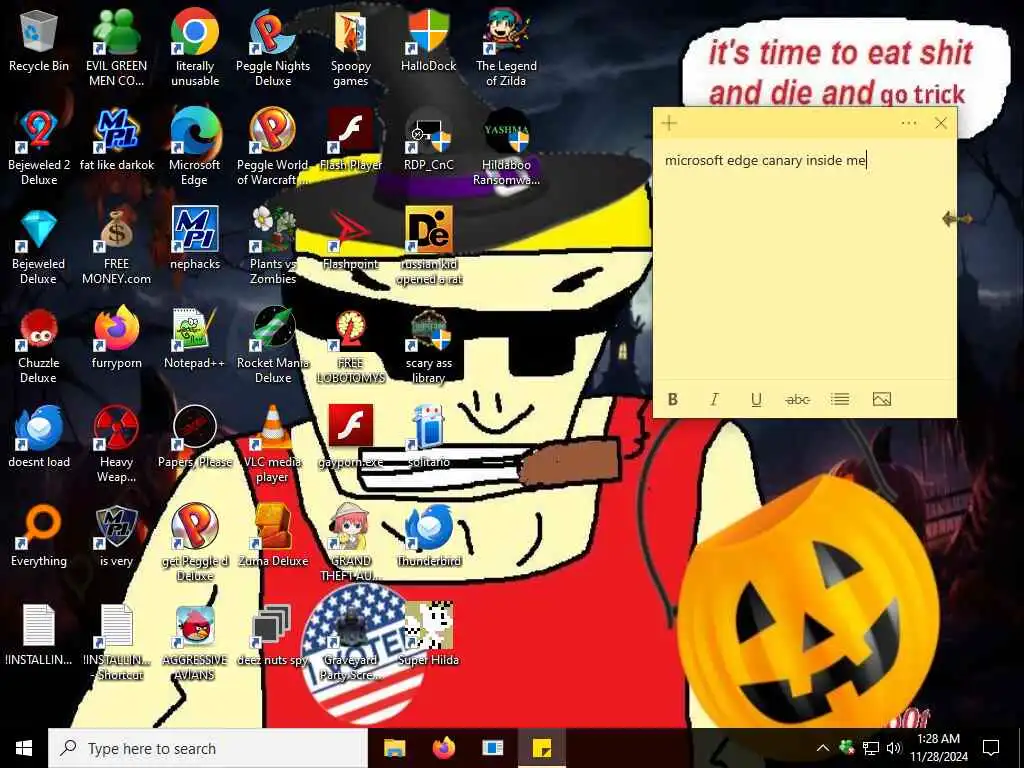Toggle bold formatting in the sticky note
This screenshot has width=1024, height=768.
tap(673, 399)
